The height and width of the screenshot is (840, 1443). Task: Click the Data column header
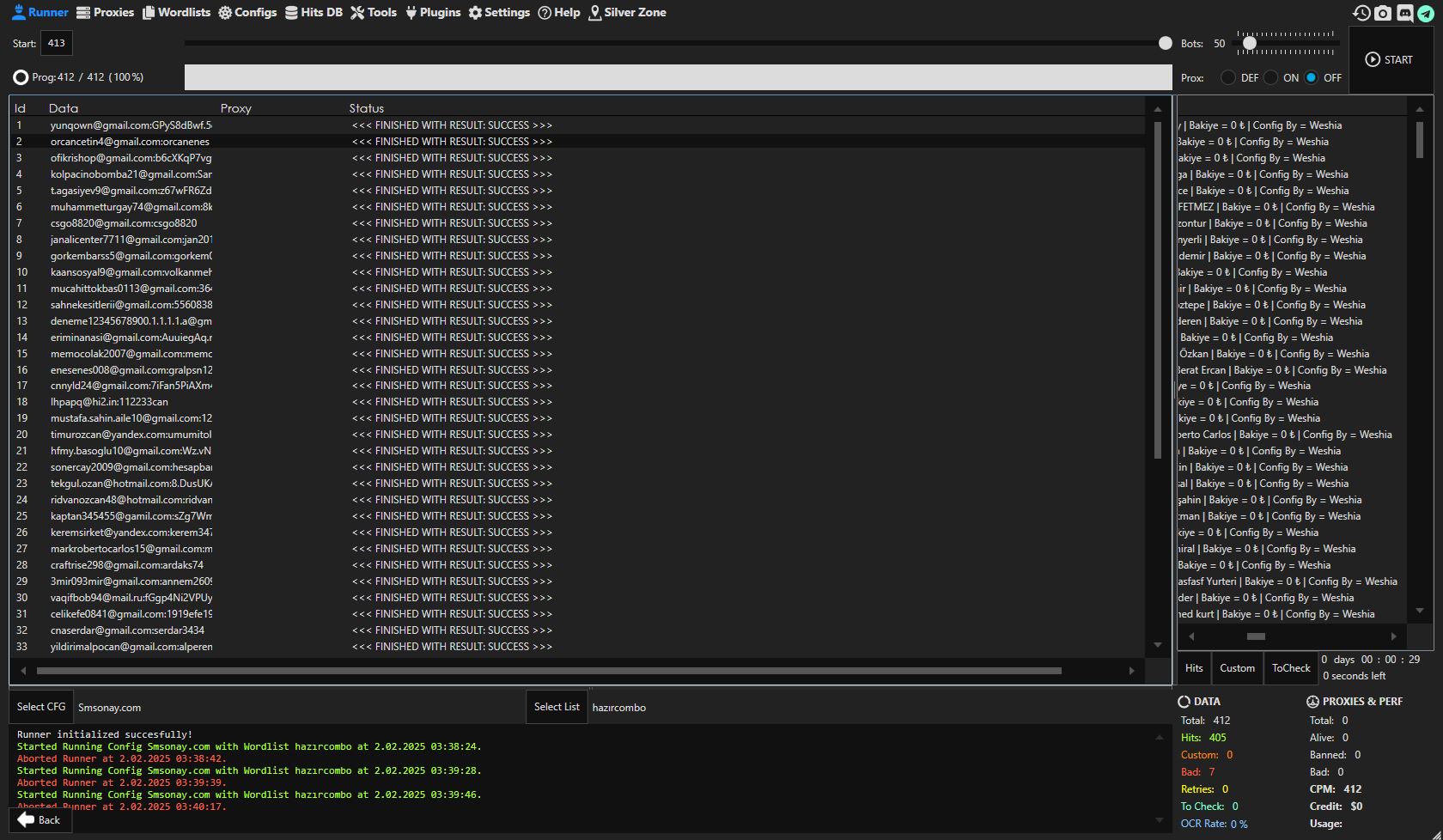click(64, 108)
